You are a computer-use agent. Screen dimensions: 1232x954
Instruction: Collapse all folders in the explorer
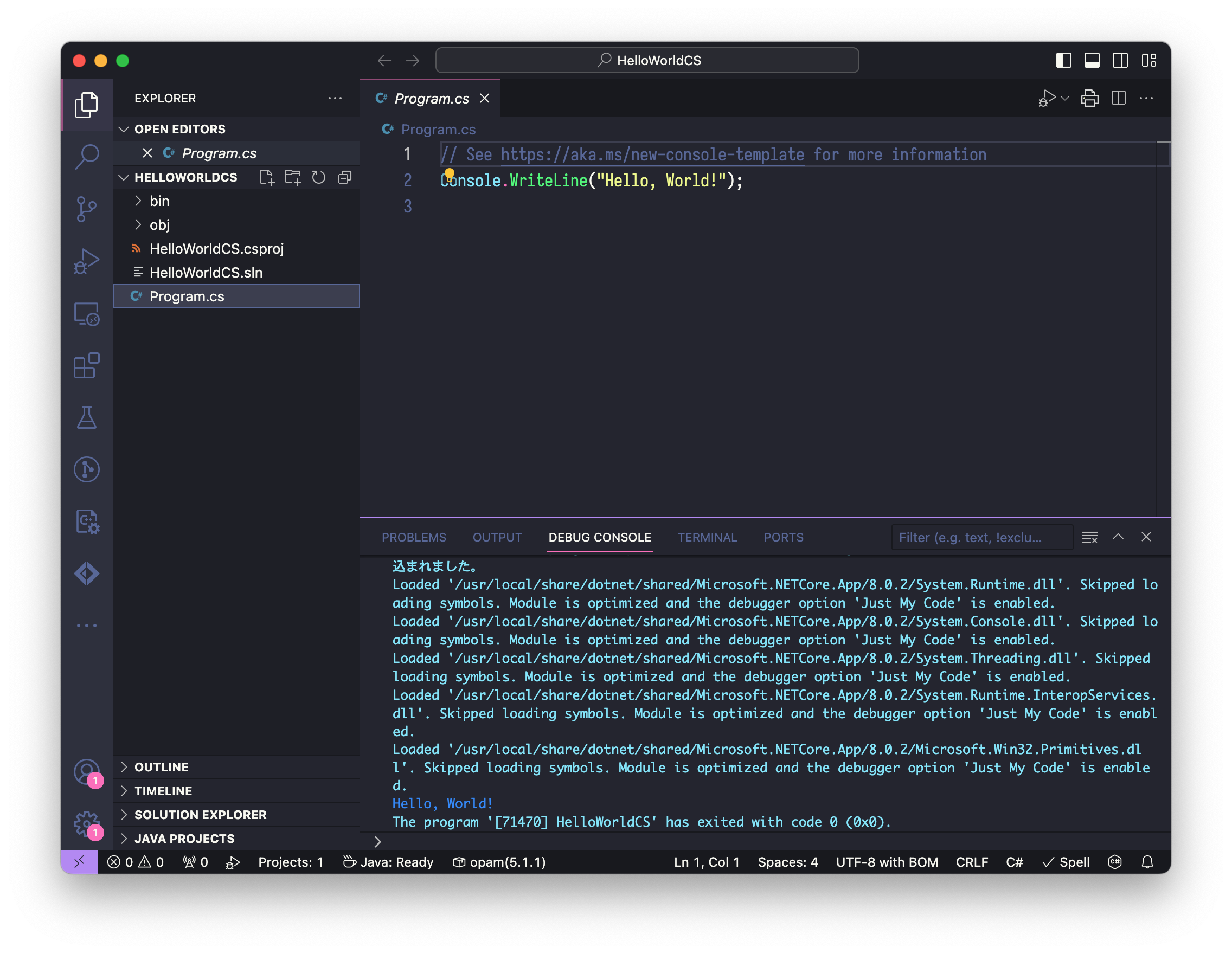coord(345,178)
